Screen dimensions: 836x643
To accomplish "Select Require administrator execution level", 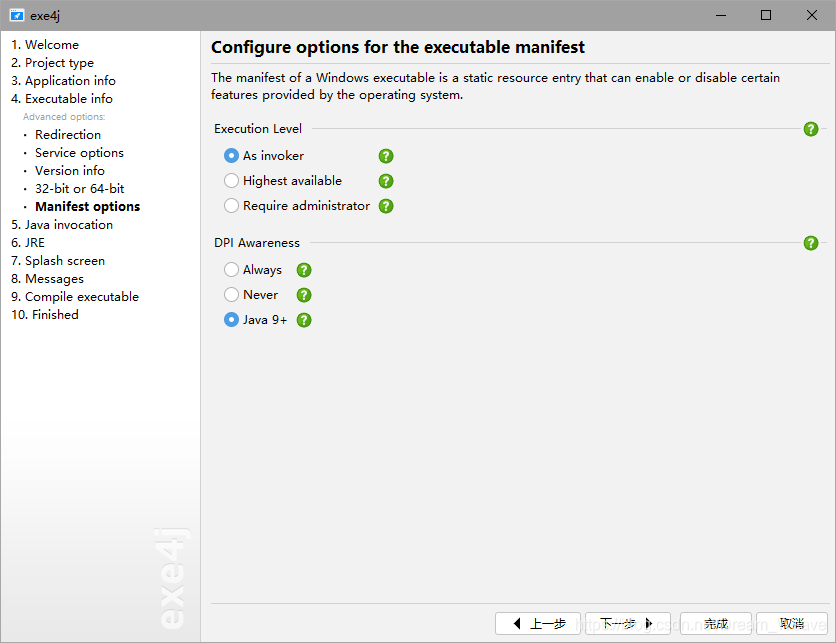I will [232, 206].
